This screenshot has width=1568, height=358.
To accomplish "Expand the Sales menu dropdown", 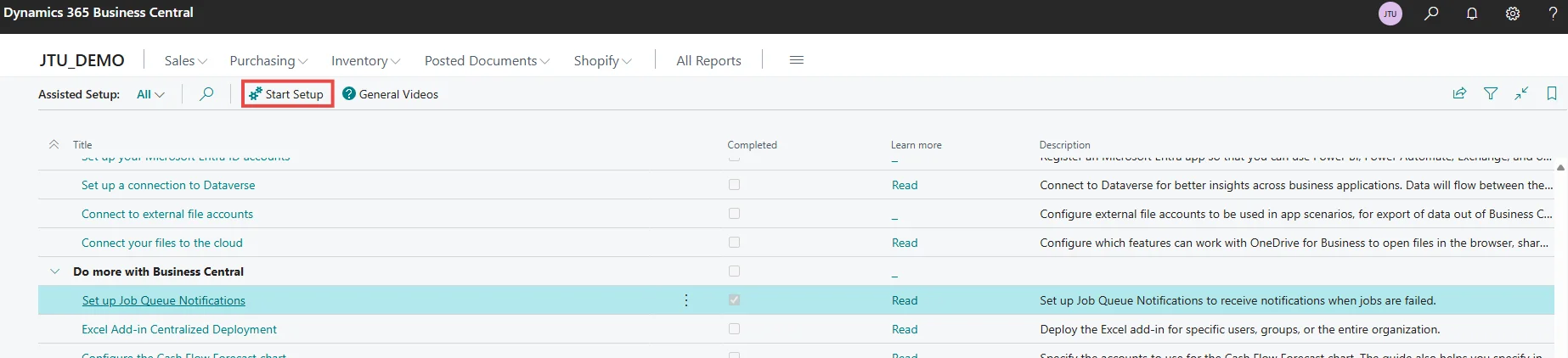I will [185, 61].
